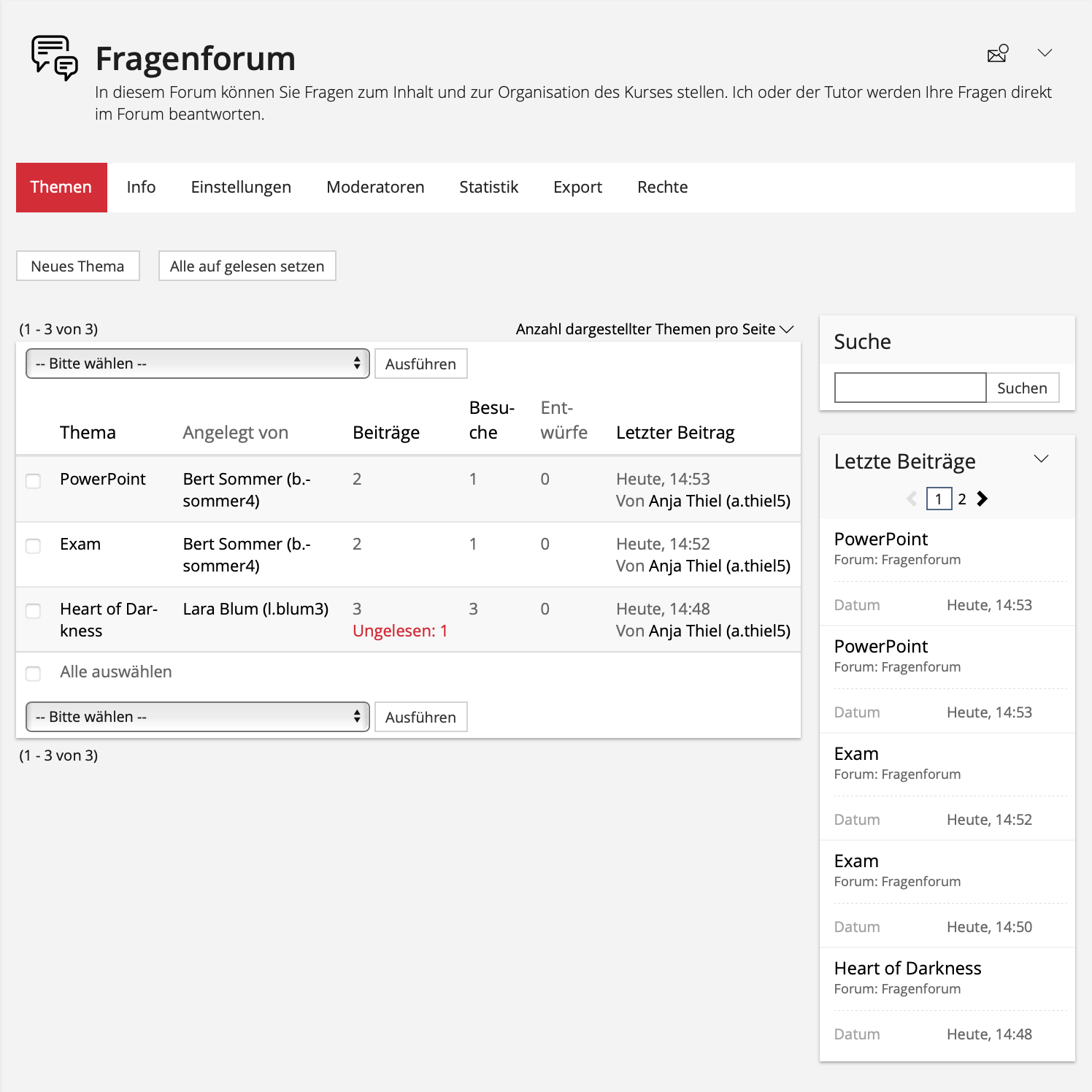
Task: Click the mail notification icon in header
Action: (997, 53)
